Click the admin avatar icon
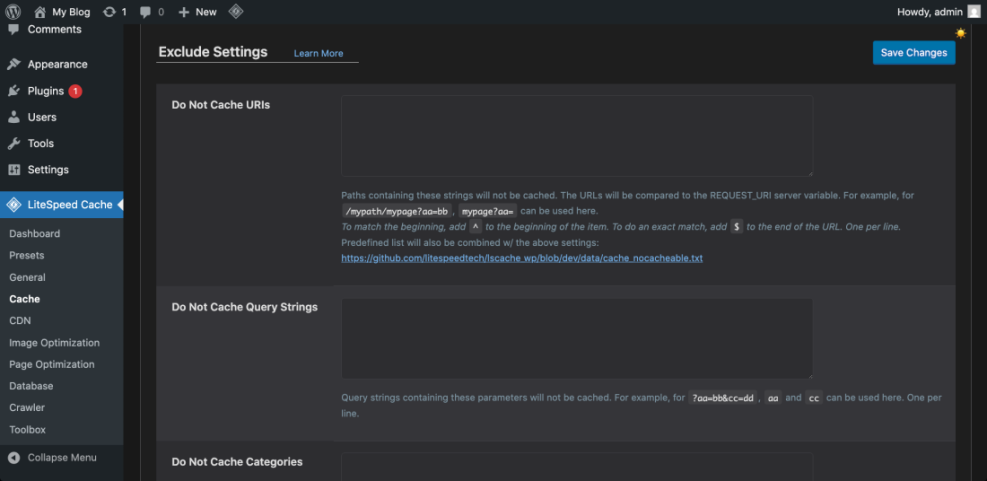Image resolution: width=987 pixels, height=481 pixels. coord(974,12)
